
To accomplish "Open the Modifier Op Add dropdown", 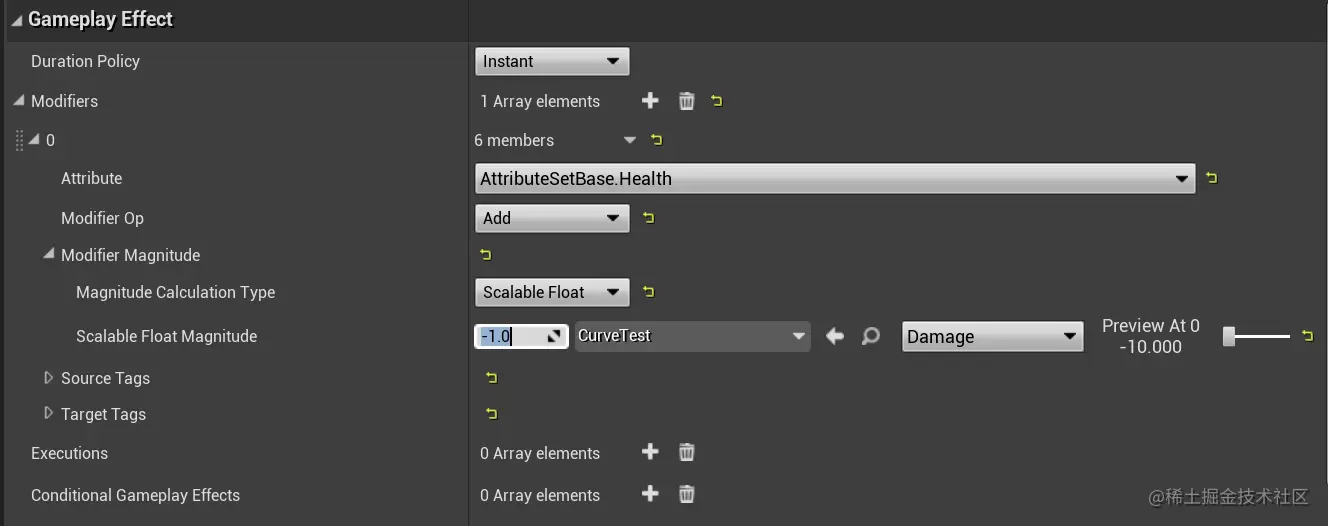I will pyautogui.click(x=552, y=218).
